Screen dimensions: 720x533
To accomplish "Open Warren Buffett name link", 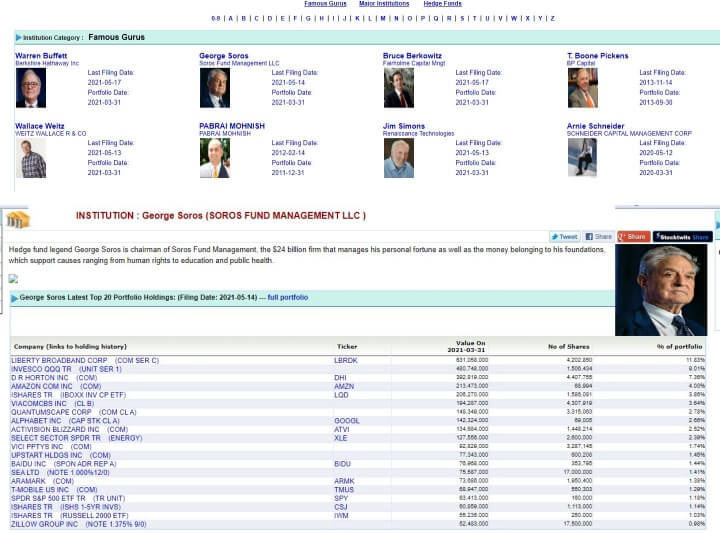I will click(41, 56).
